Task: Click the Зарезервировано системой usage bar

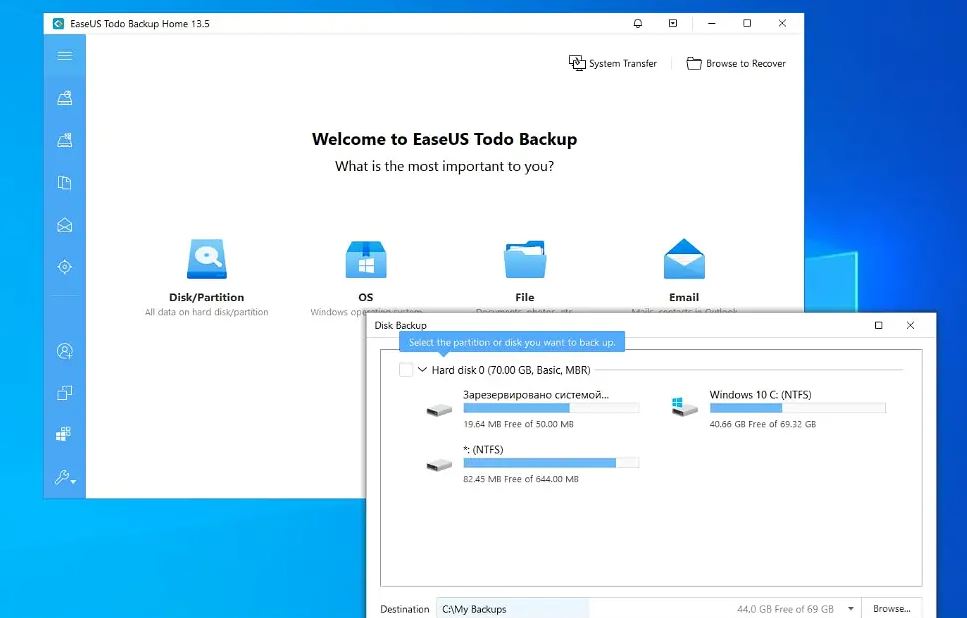Action: tap(551, 408)
